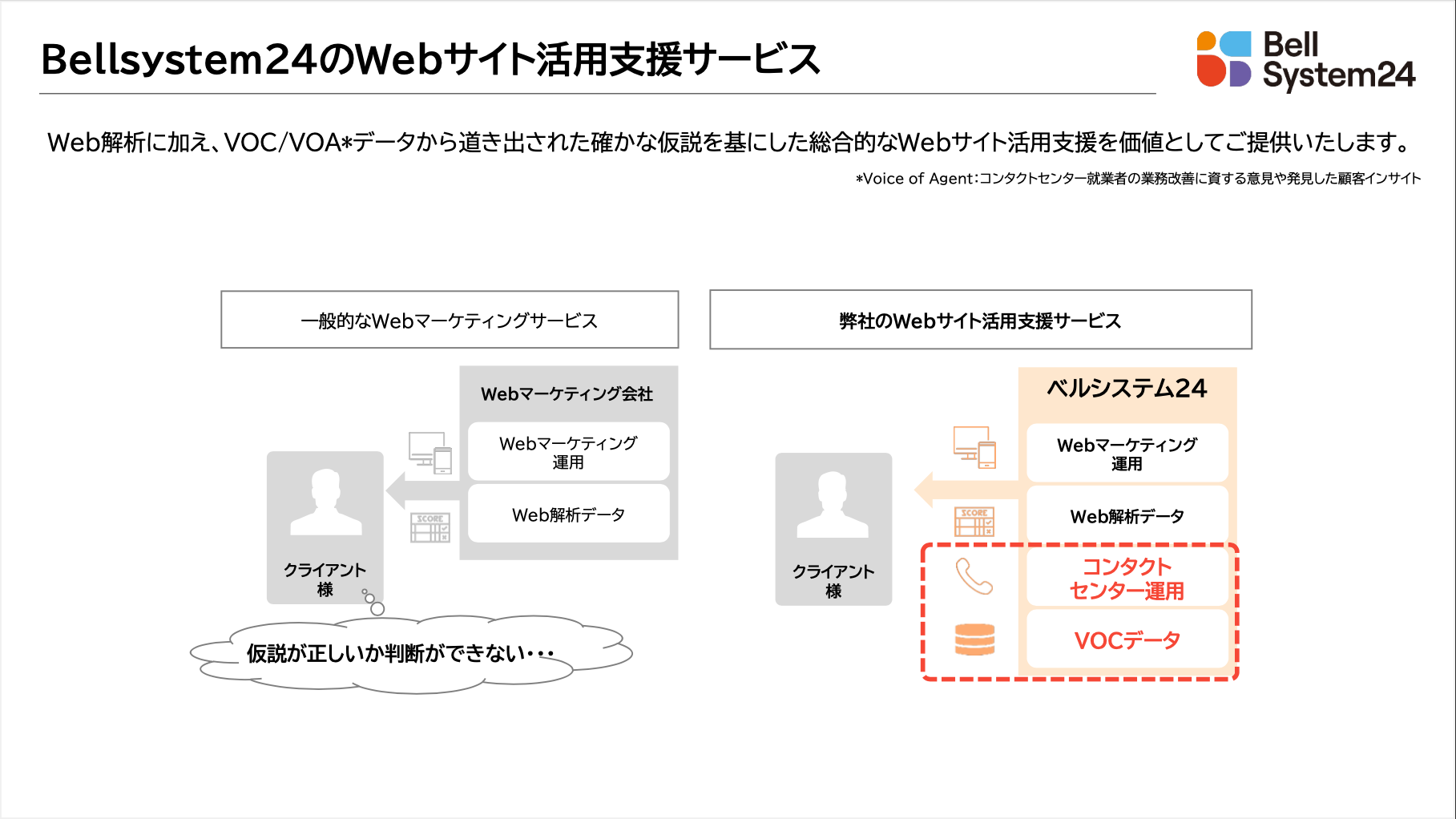Select orange panel's Webマーケティング運用 box
The width and height of the screenshot is (1456, 819).
tap(1127, 454)
